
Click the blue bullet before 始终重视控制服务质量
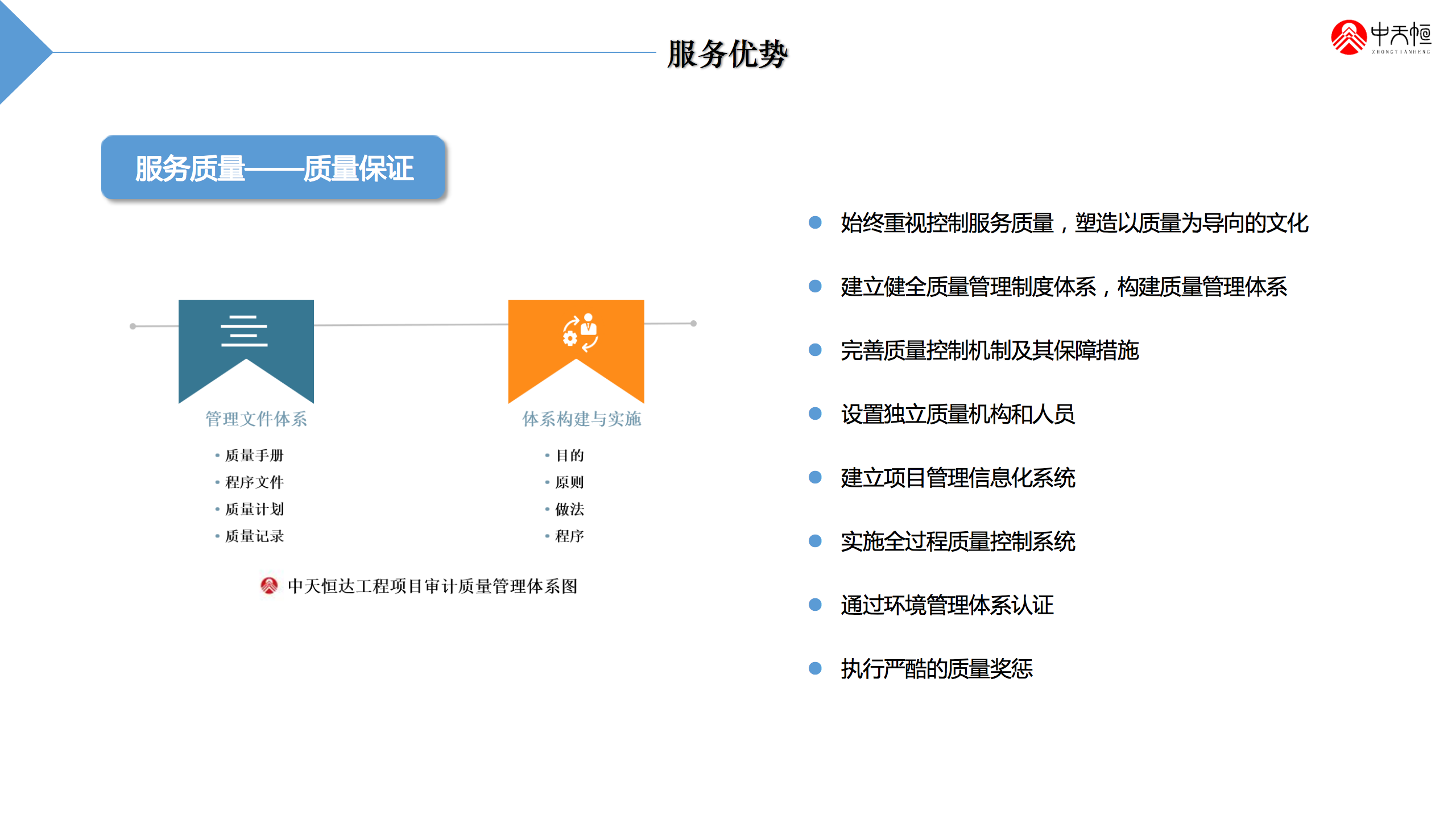(815, 222)
